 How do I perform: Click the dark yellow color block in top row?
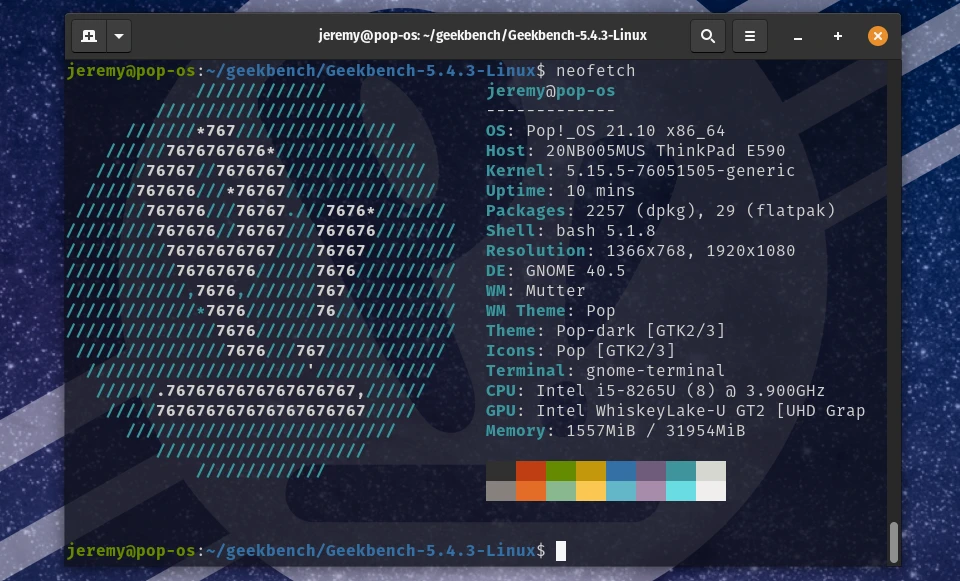(591, 471)
